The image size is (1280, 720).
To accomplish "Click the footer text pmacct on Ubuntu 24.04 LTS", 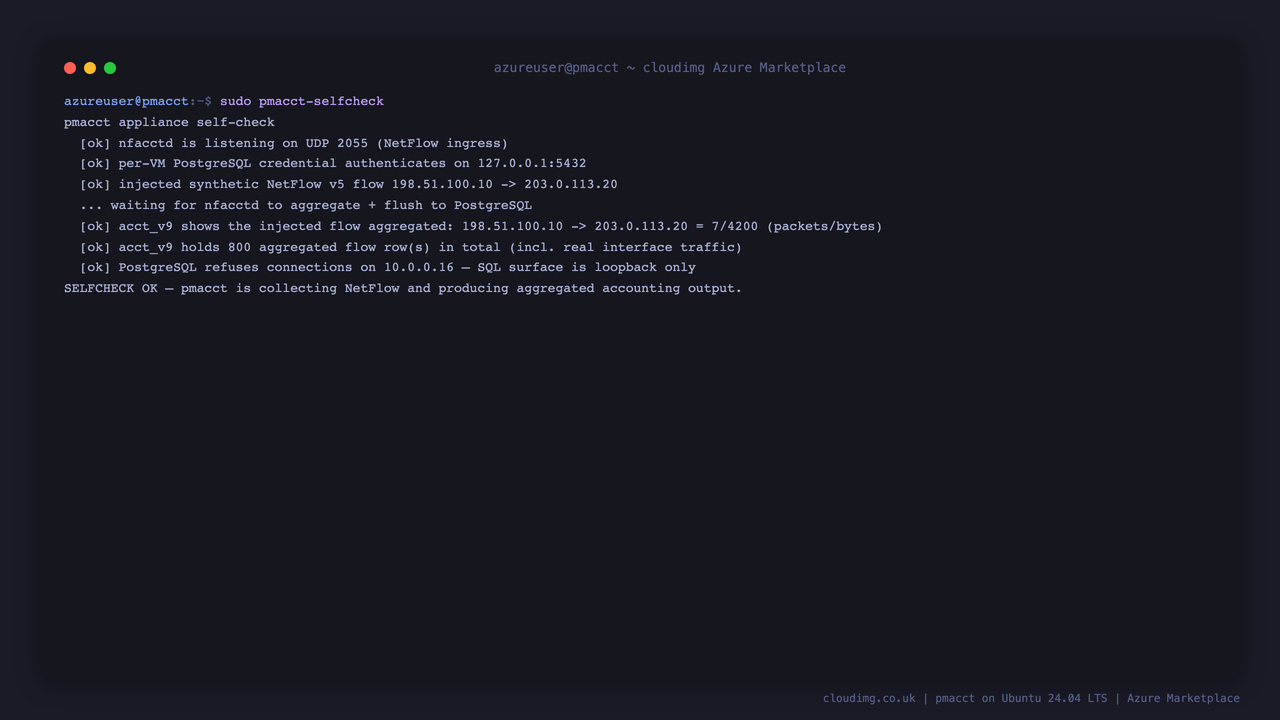I will [1021, 698].
